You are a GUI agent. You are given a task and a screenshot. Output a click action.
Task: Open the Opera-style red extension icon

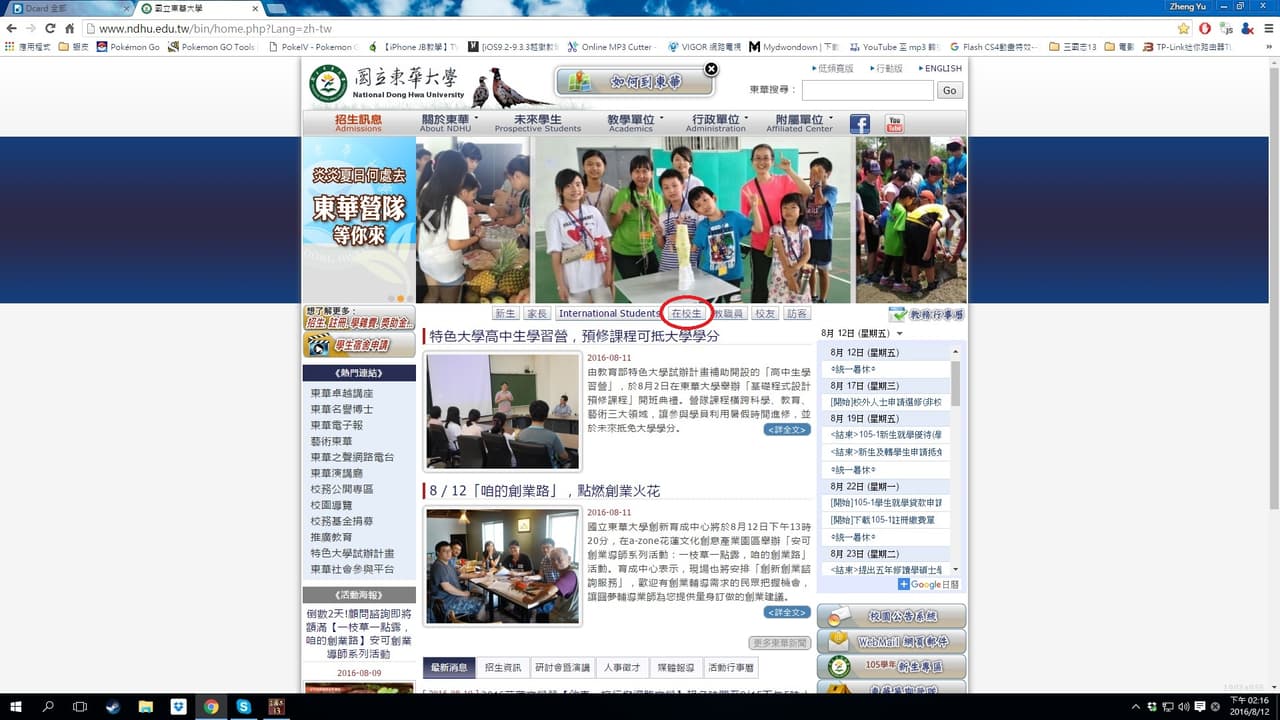(1205, 29)
